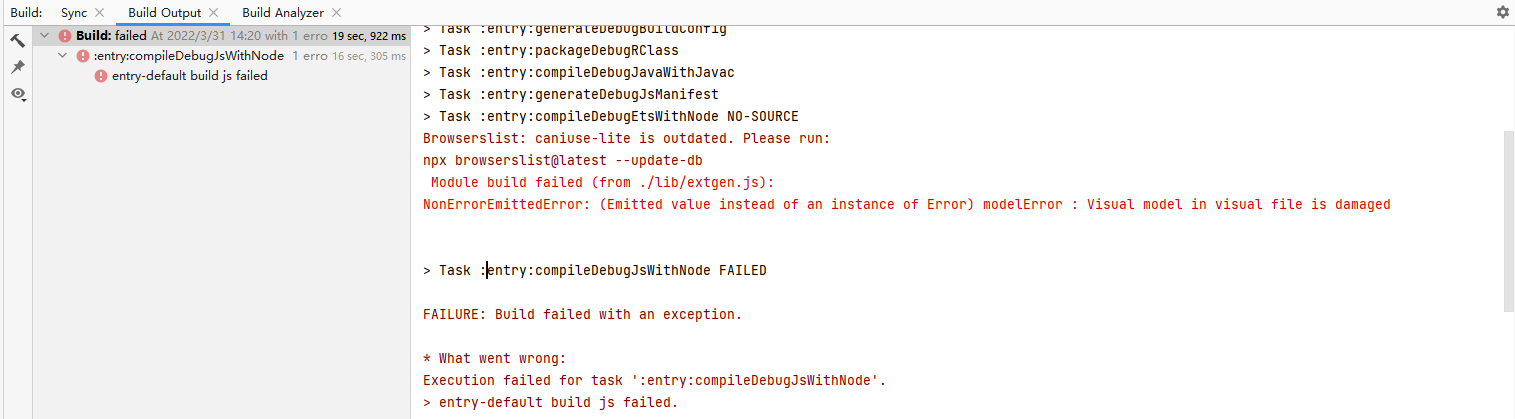Switch to the Sync tab
The width and height of the screenshot is (1515, 419).
pyautogui.click(x=74, y=13)
